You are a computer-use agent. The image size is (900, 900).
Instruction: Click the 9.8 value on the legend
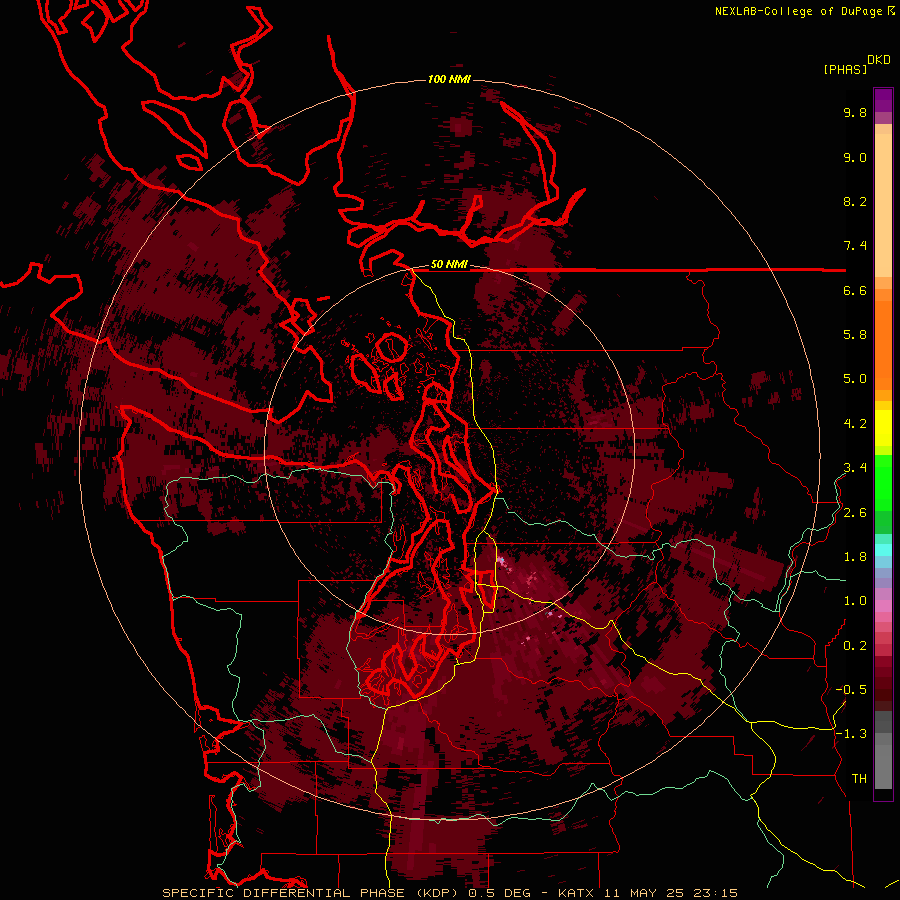855,112
